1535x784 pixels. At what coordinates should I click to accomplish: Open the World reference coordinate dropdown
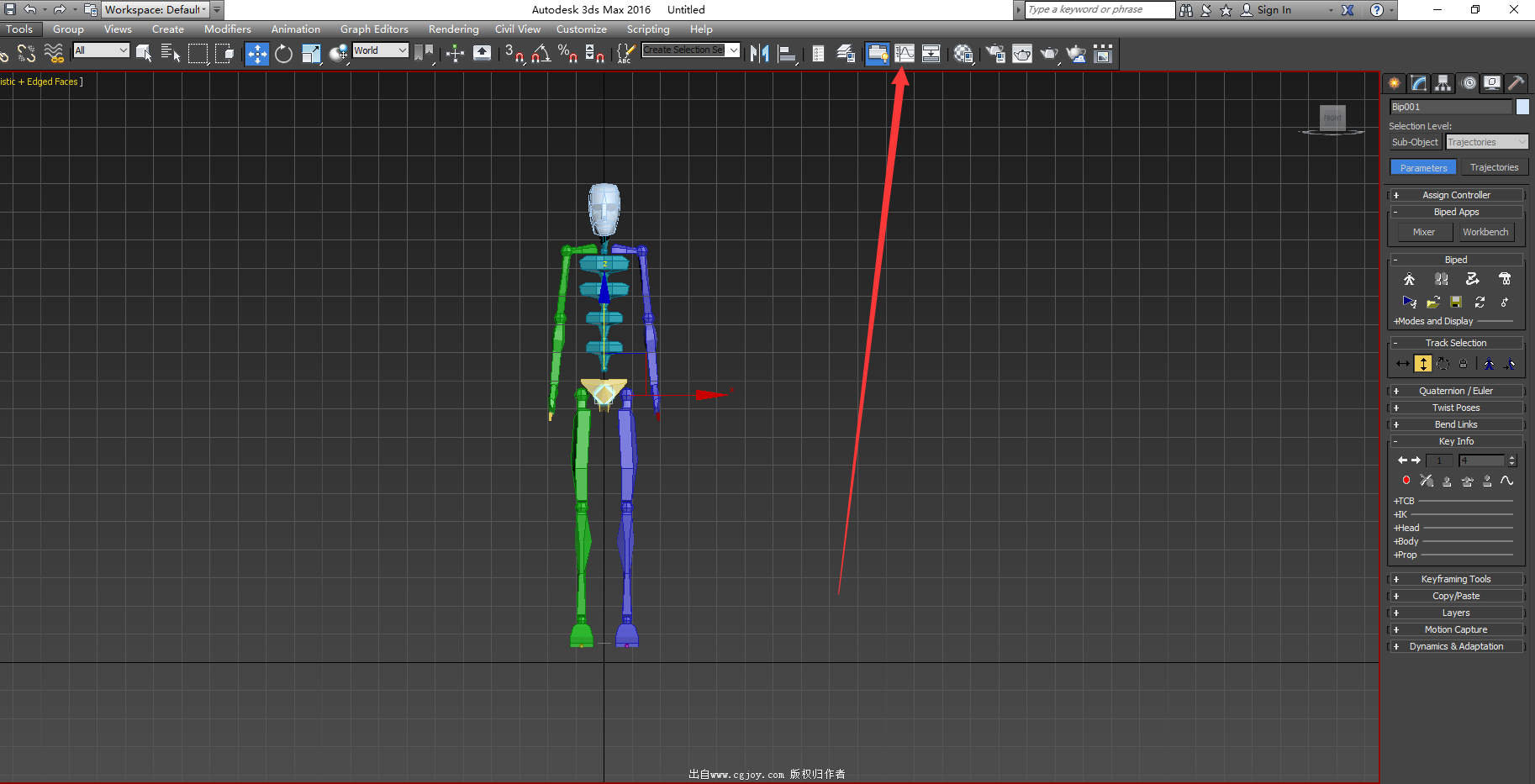click(380, 50)
